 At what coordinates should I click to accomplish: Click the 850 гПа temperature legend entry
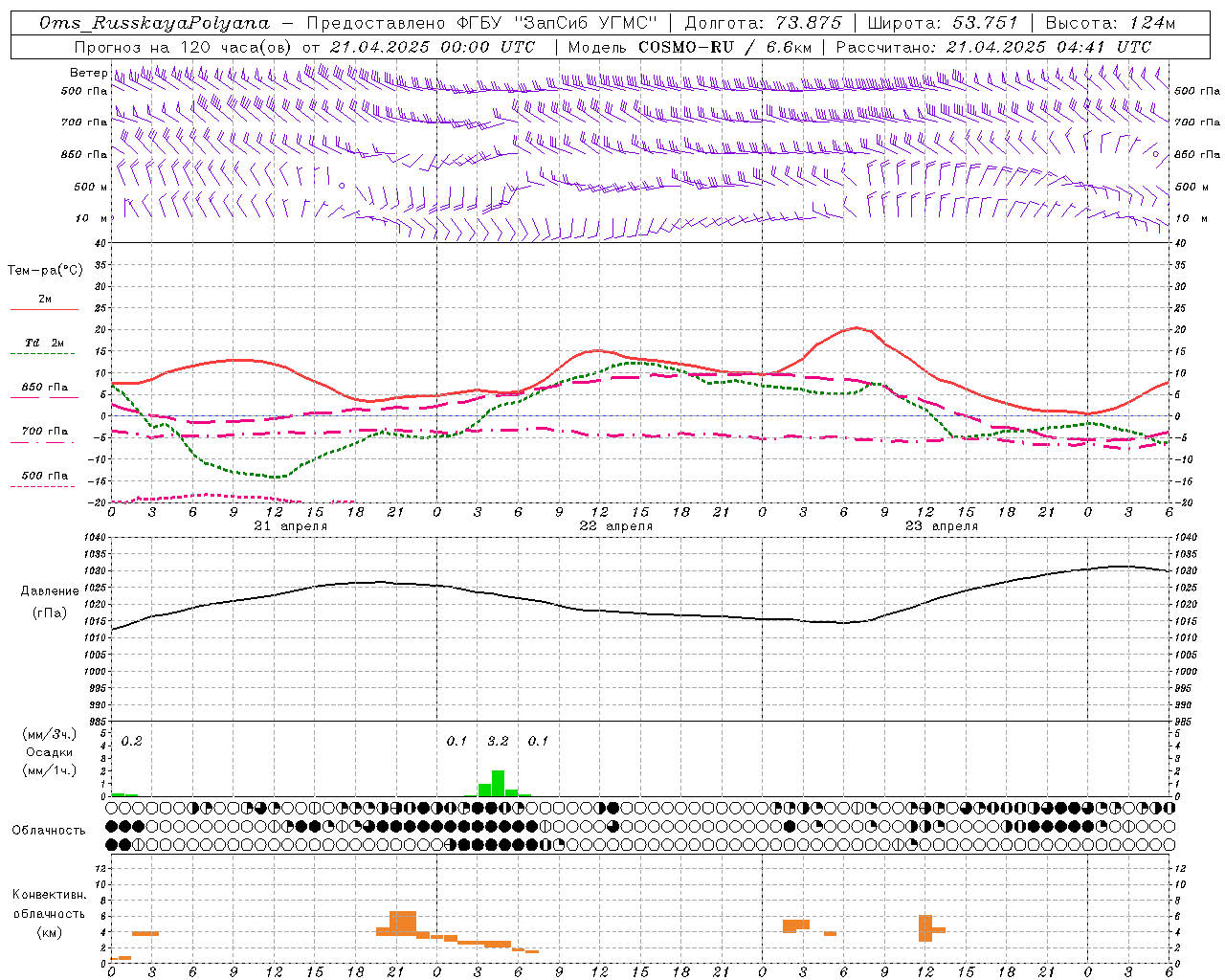[x=45, y=388]
